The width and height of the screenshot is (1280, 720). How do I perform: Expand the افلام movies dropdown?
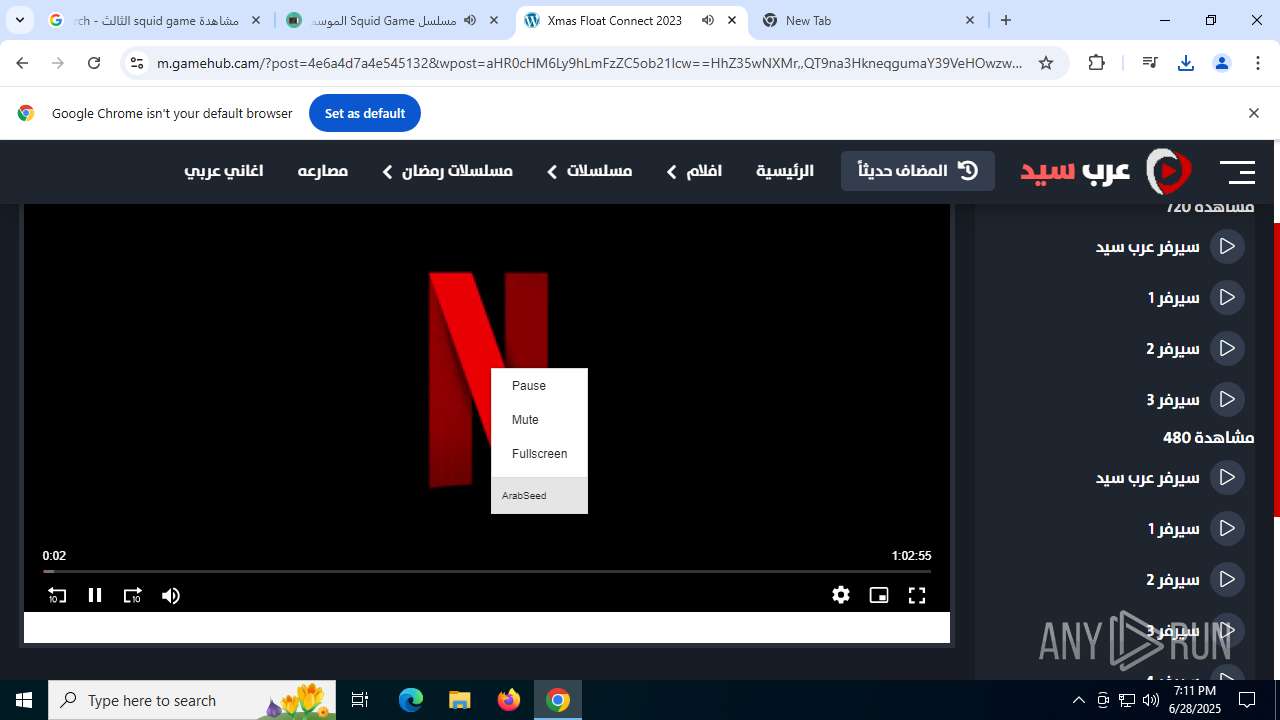(x=694, y=171)
